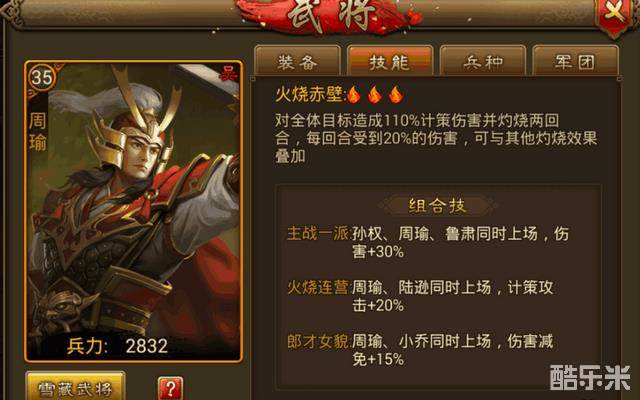Click the 雪藏武将 button
The image size is (640, 400).
pos(75,387)
